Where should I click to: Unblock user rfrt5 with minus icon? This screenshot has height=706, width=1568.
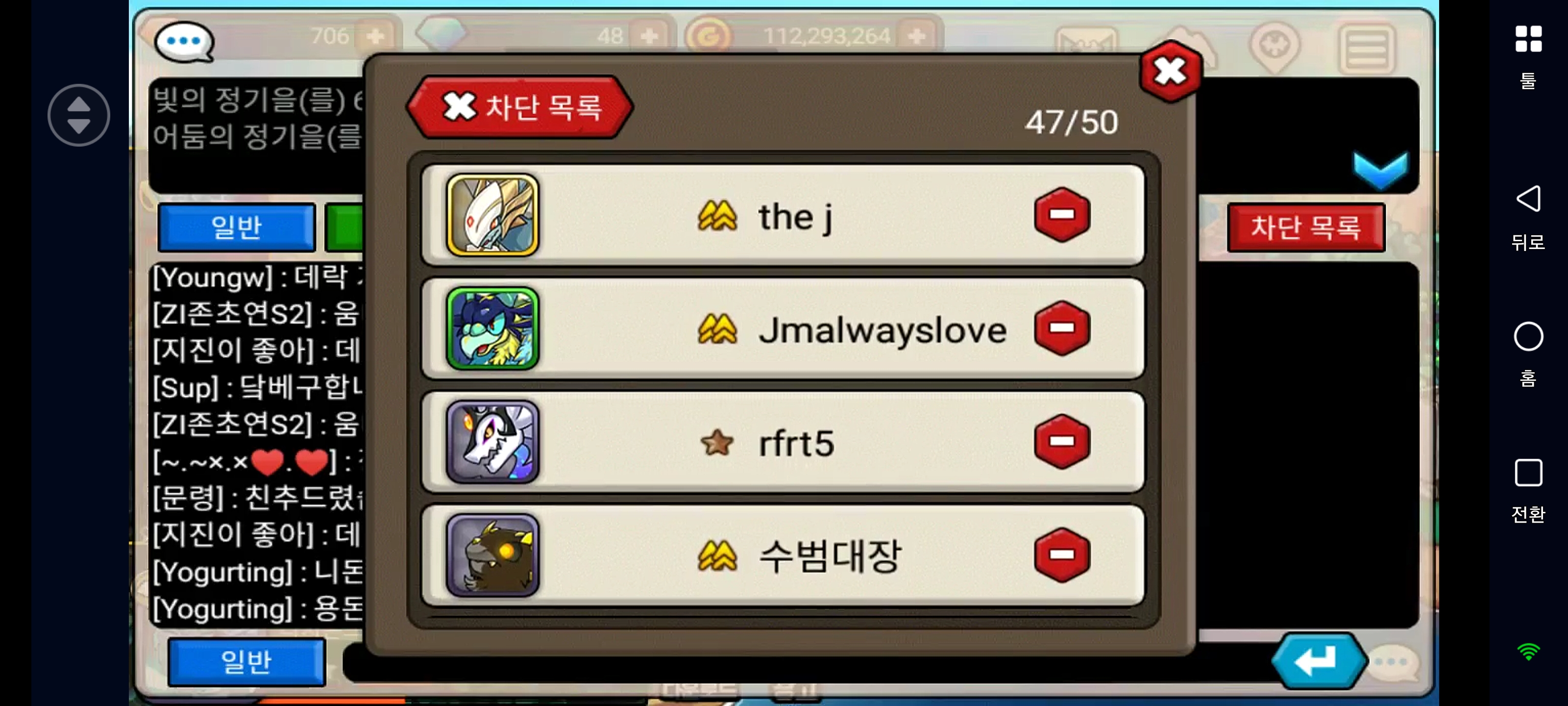pyautogui.click(x=1061, y=441)
